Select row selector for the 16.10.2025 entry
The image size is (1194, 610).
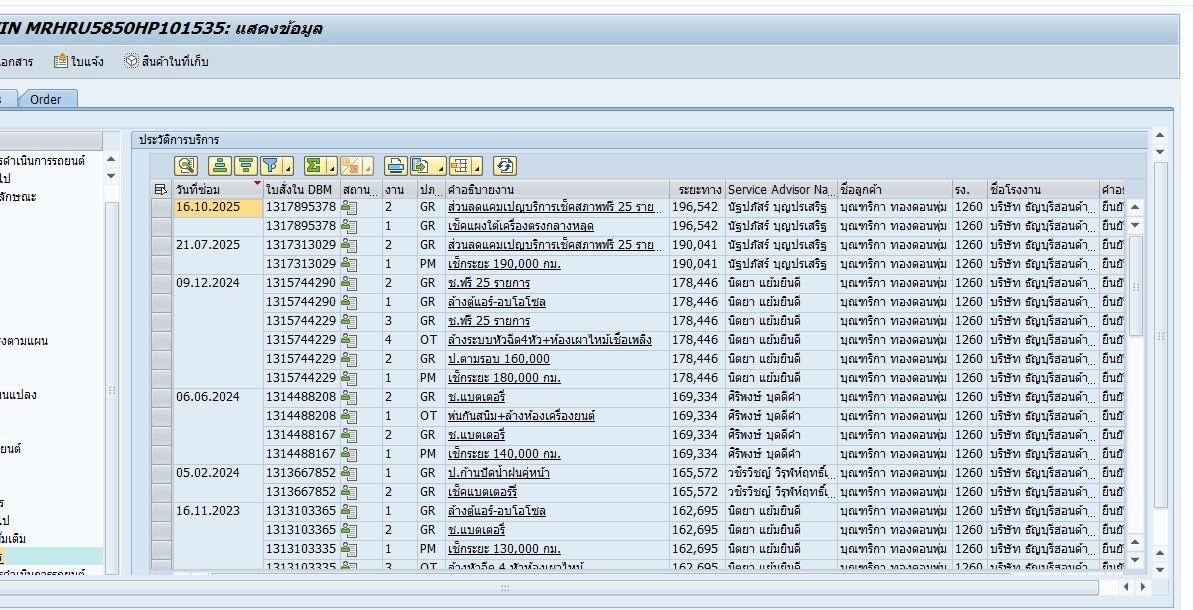pos(160,207)
